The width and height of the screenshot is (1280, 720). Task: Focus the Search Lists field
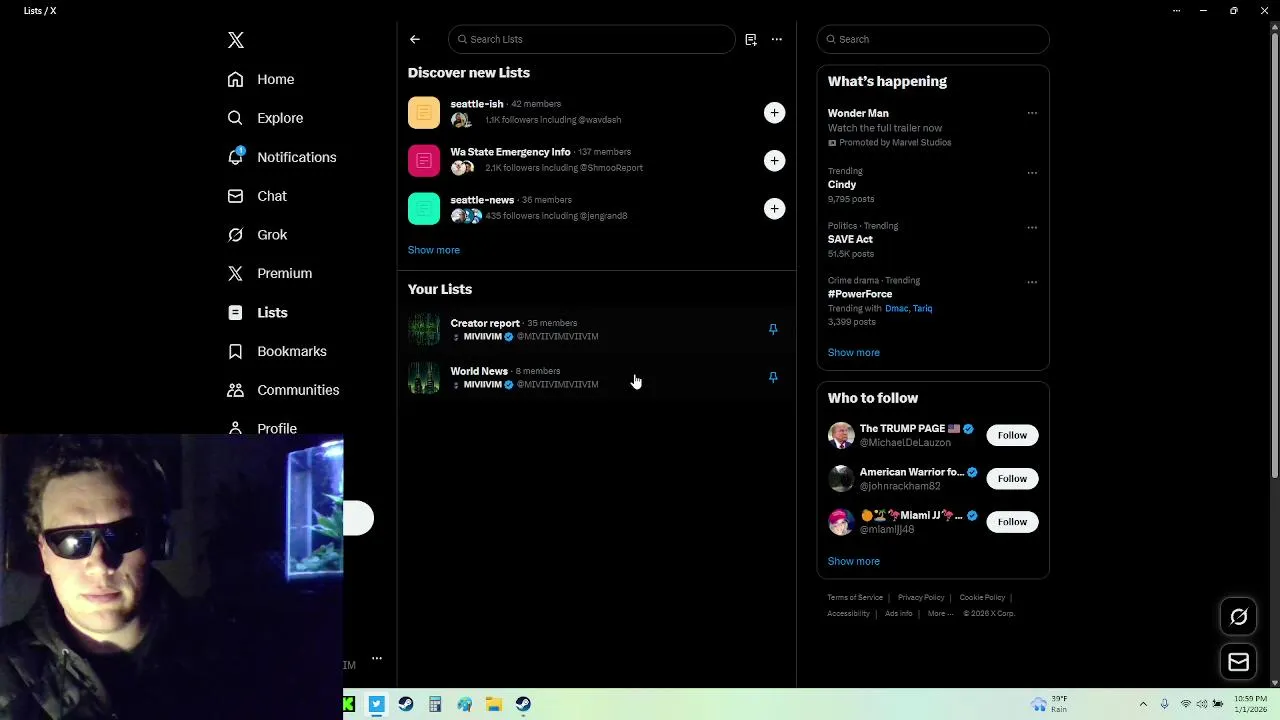(x=592, y=39)
